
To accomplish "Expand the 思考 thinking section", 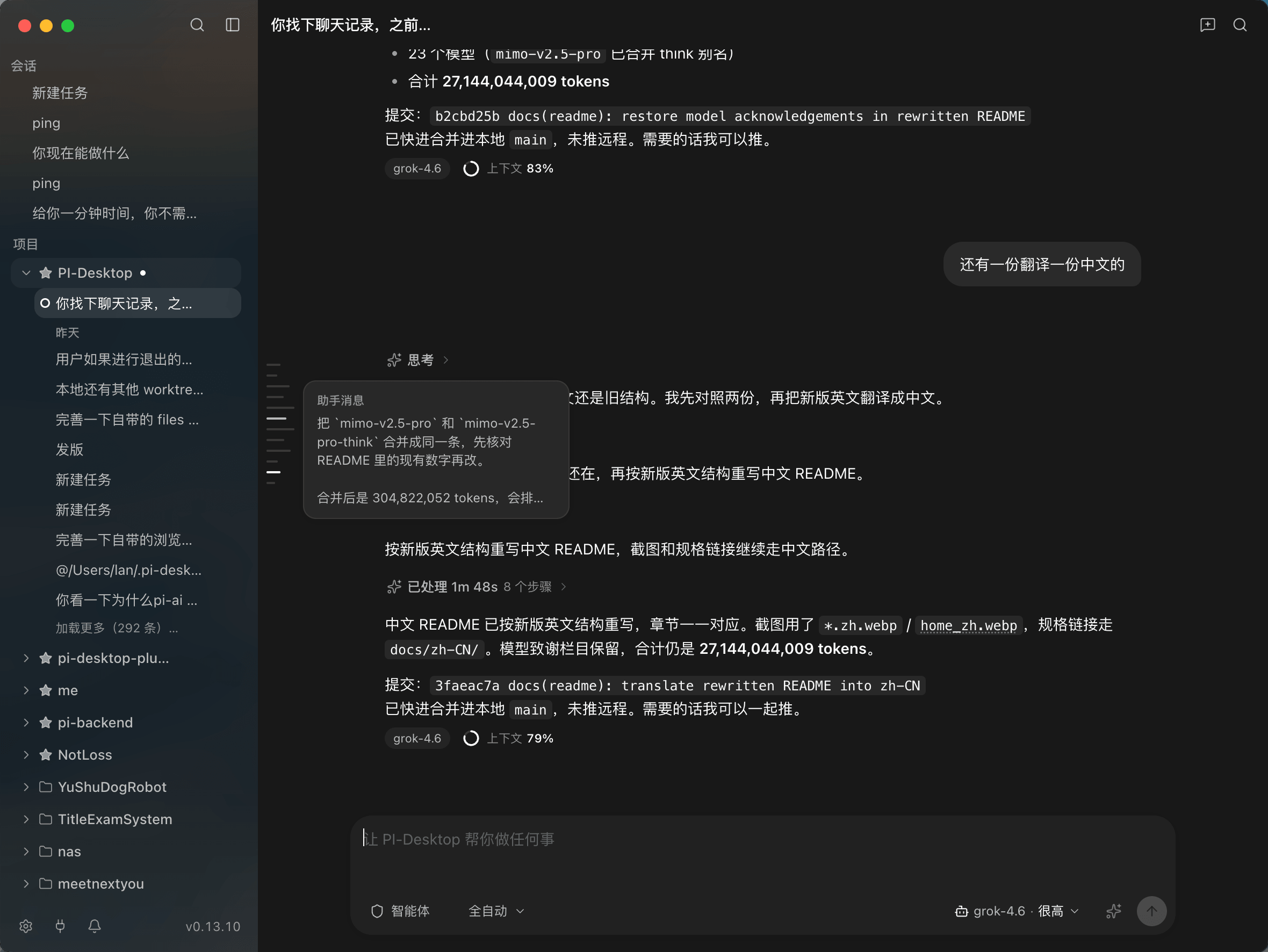I will (x=418, y=360).
